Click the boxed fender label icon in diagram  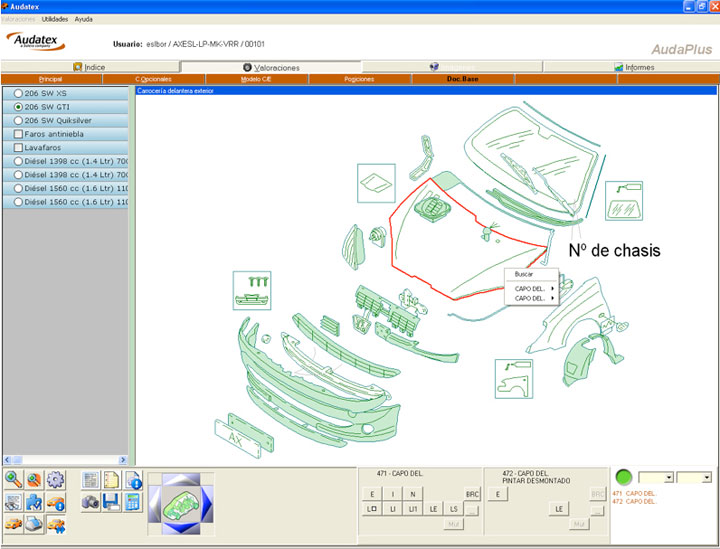pos(514,379)
